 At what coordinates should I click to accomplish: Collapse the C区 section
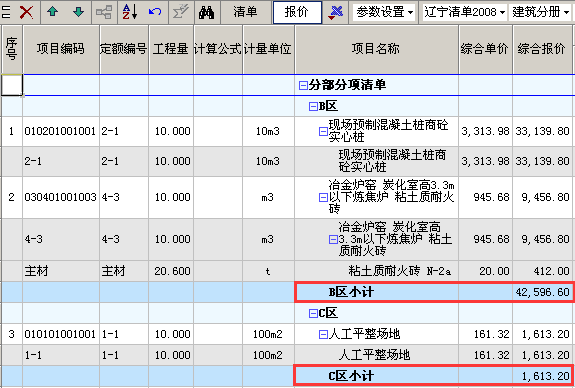(313, 313)
